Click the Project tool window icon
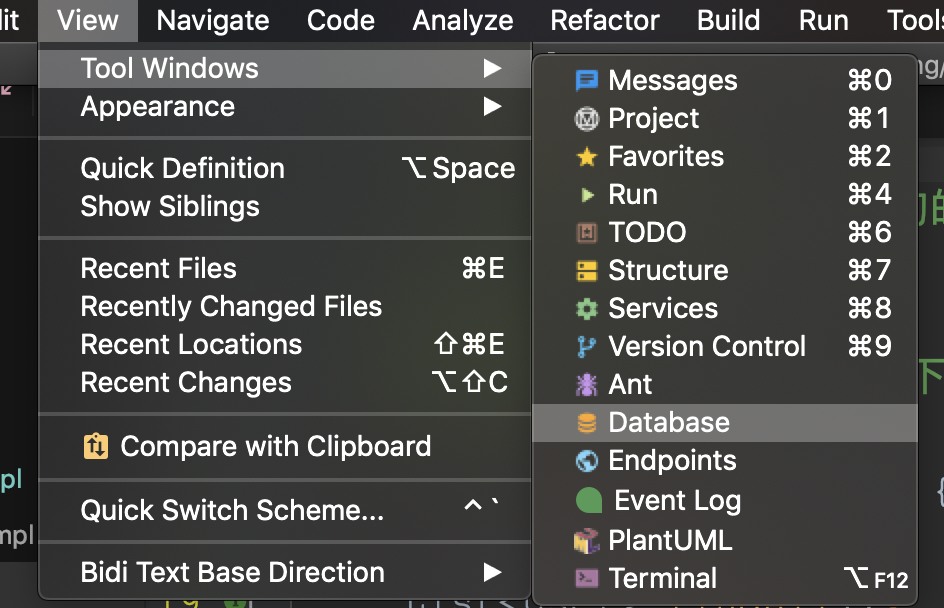Viewport: 944px width, 608px height. point(586,119)
